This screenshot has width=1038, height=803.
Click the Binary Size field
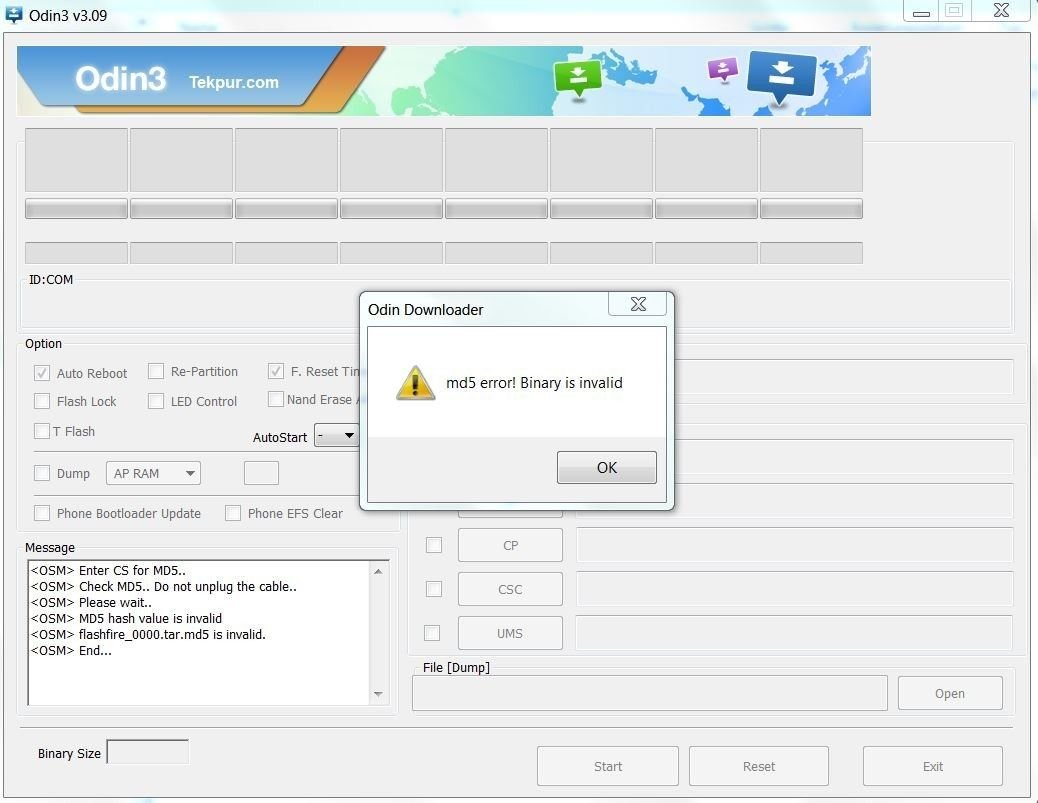pos(148,751)
